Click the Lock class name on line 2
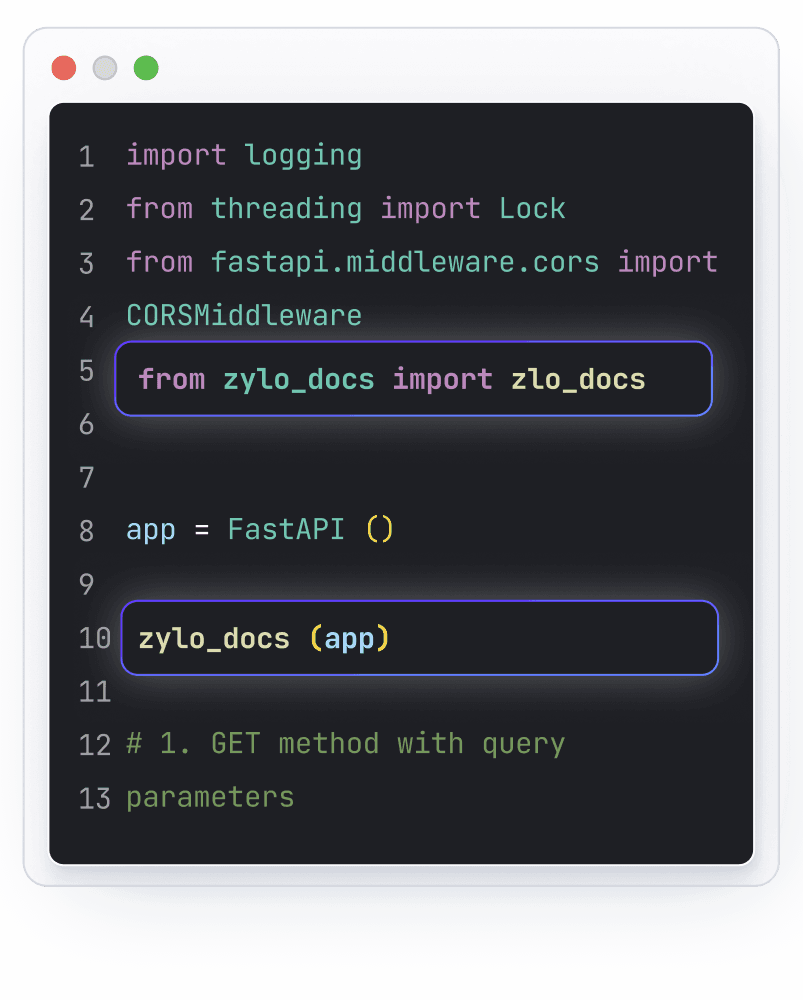Image resolution: width=803 pixels, height=1000 pixels. tap(532, 208)
